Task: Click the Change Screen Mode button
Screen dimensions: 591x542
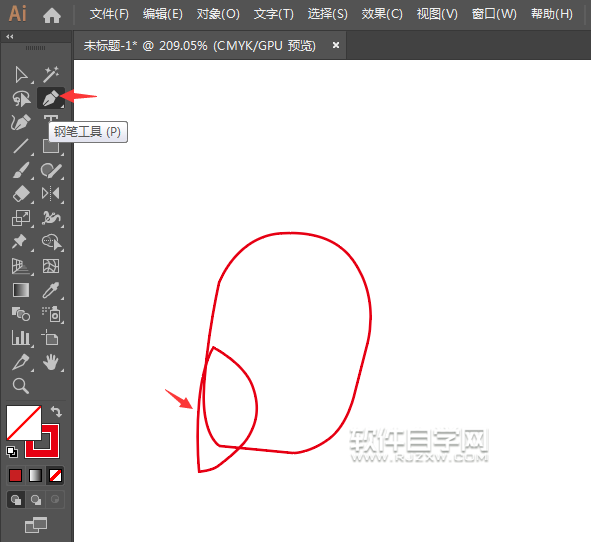Action: (x=36, y=525)
